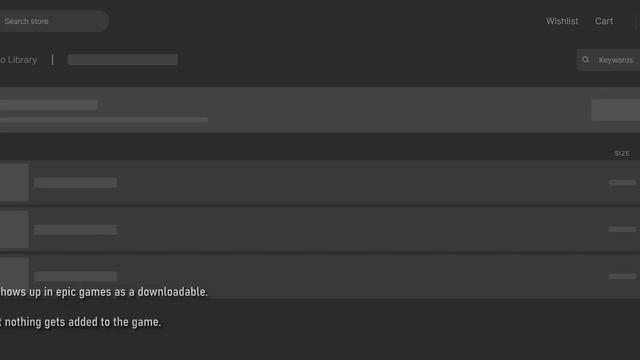Open the Wishlist page
The height and width of the screenshot is (360, 640).
(x=562, y=21)
